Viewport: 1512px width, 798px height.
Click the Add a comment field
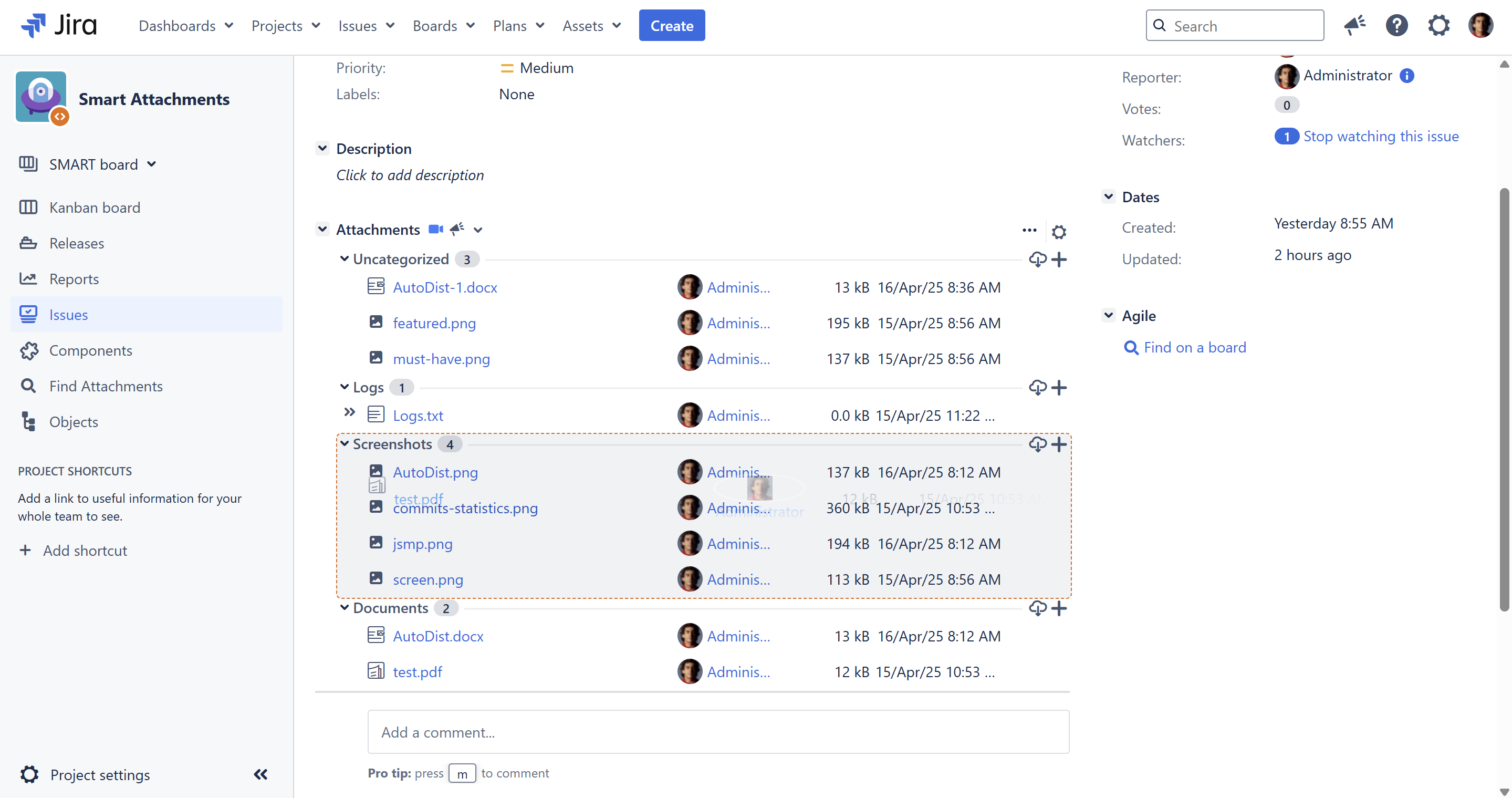[718, 732]
